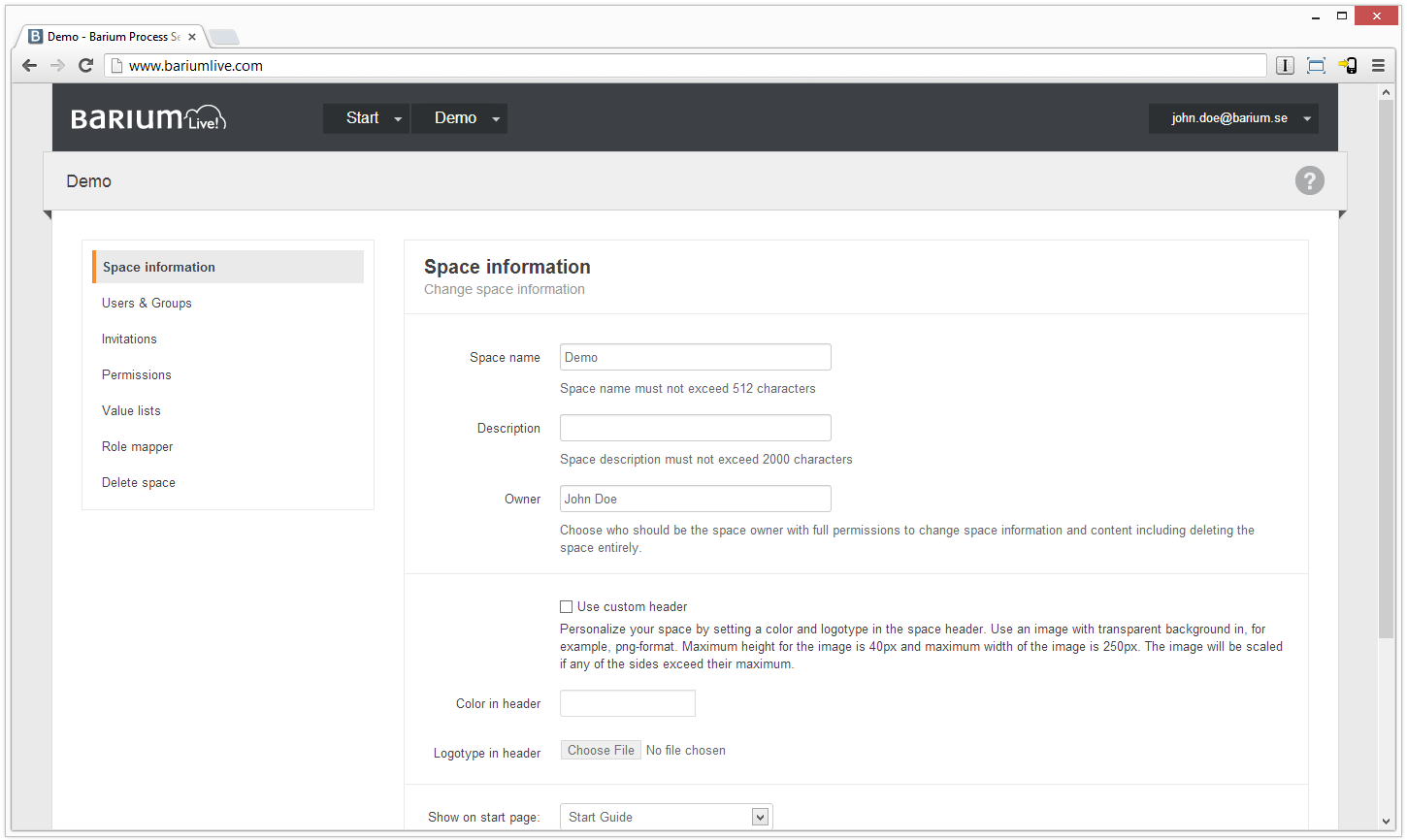The height and width of the screenshot is (840, 1407).
Task: Expand the Start dropdown menu
Action: pos(366,118)
